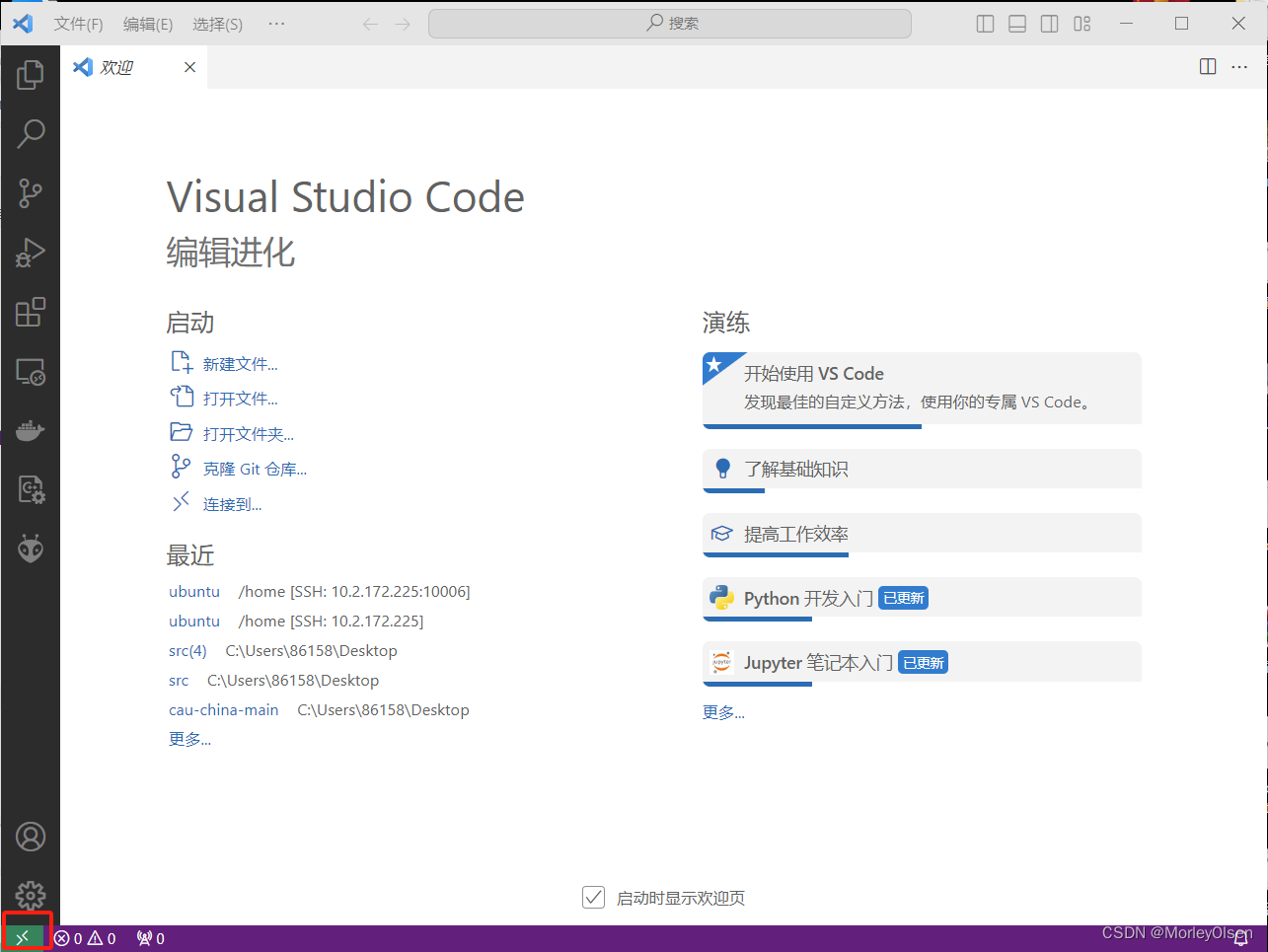1268x952 pixels.
Task: Click the 搜索 command center box
Action: 670,24
